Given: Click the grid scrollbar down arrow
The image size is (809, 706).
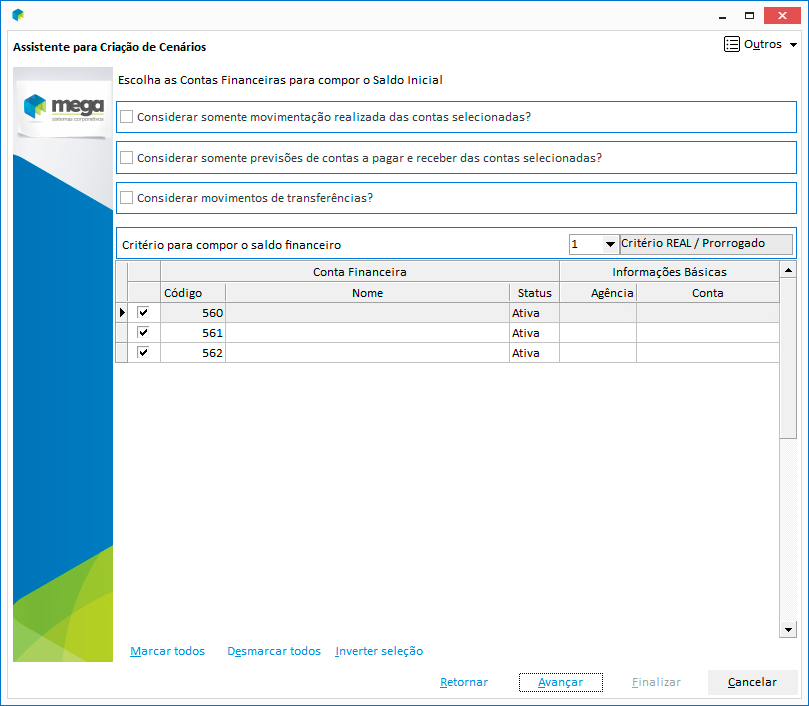Looking at the screenshot, I should pos(788,629).
